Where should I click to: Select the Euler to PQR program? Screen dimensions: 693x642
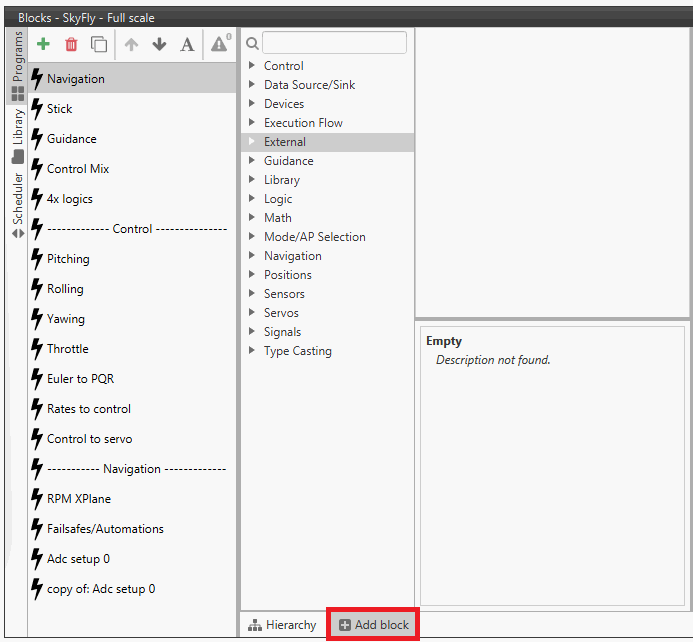point(80,379)
